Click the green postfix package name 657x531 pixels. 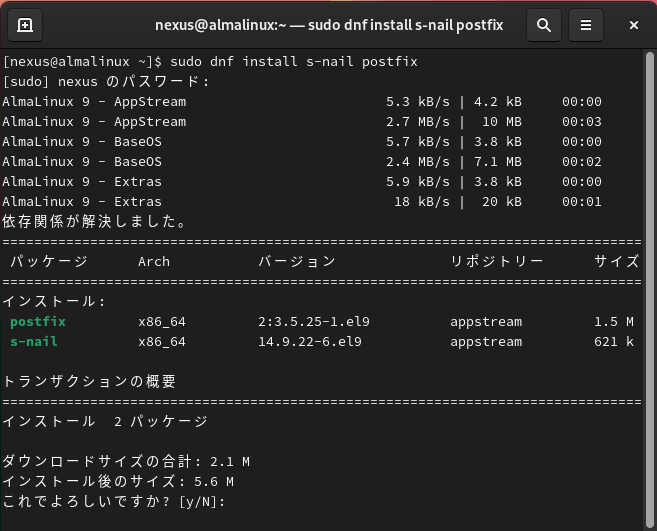(x=38, y=322)
